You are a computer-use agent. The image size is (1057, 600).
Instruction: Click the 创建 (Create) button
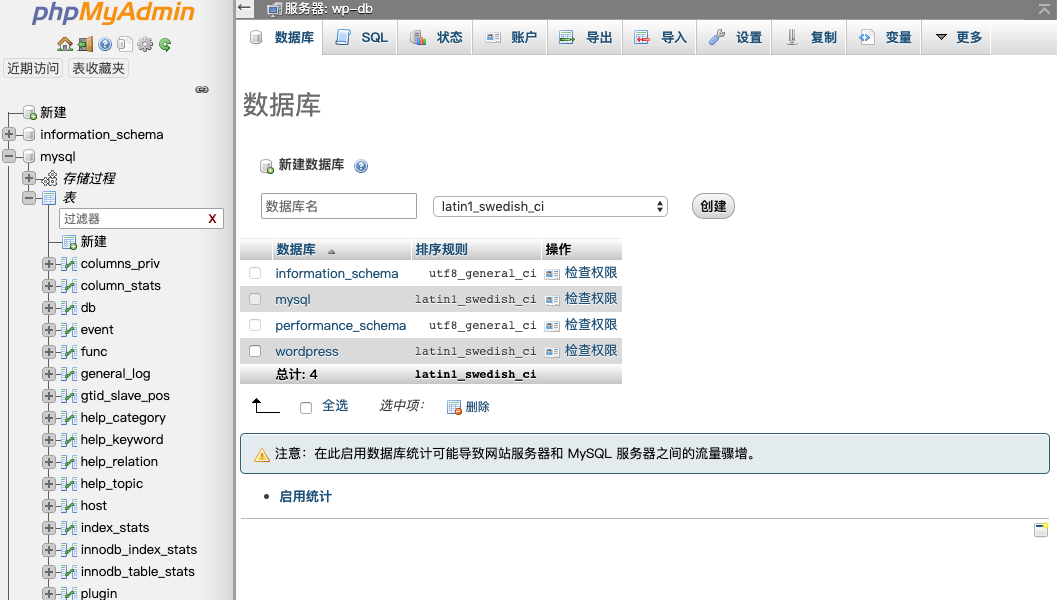[712, 206]
